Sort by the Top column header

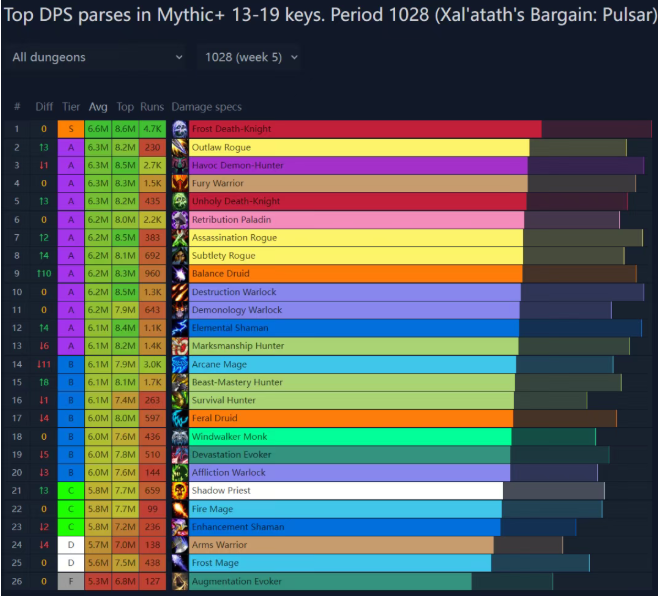point(125,107)
